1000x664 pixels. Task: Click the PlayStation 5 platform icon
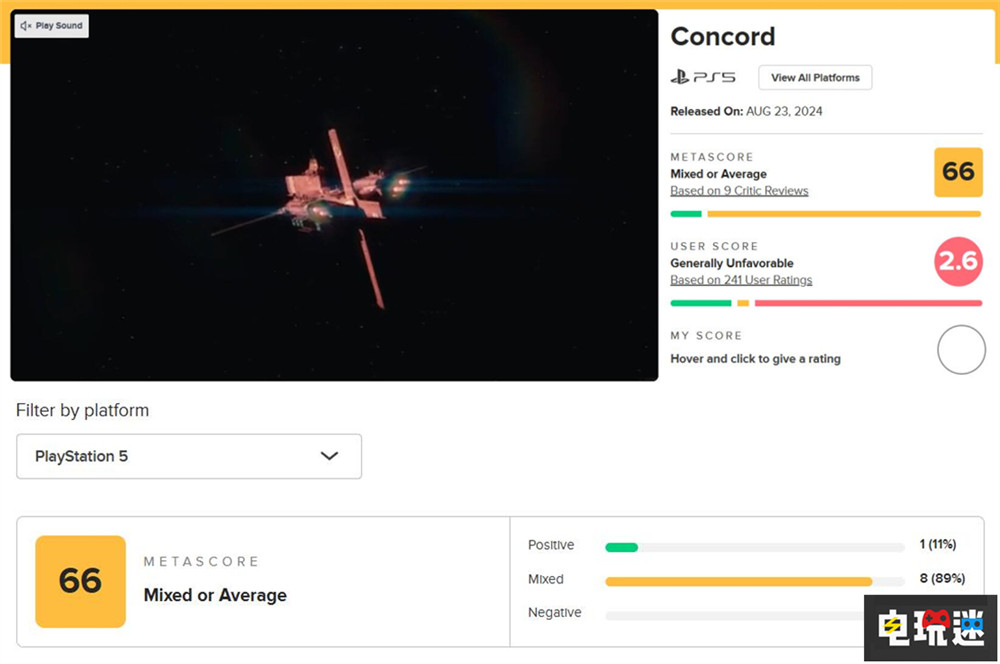click(702, 77)
